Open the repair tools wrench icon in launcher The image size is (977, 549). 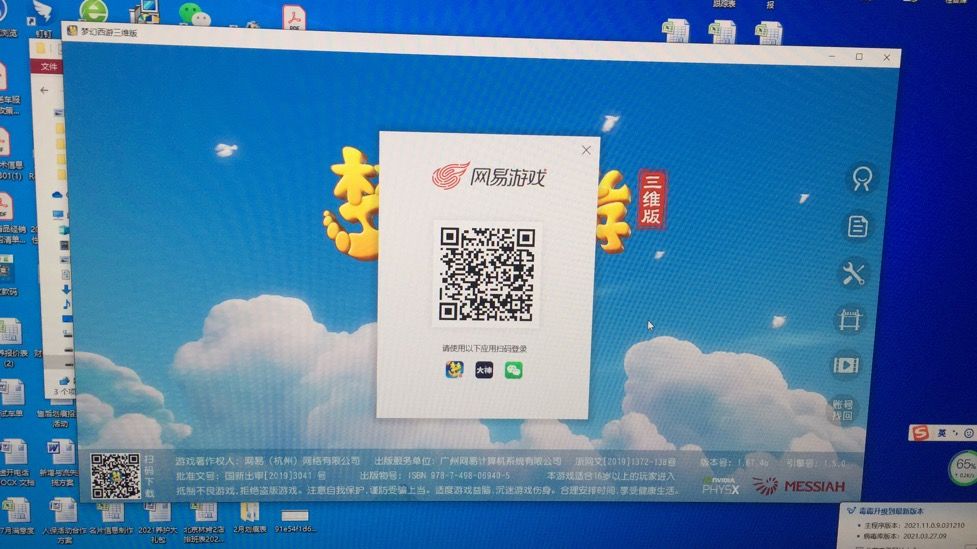853,274
